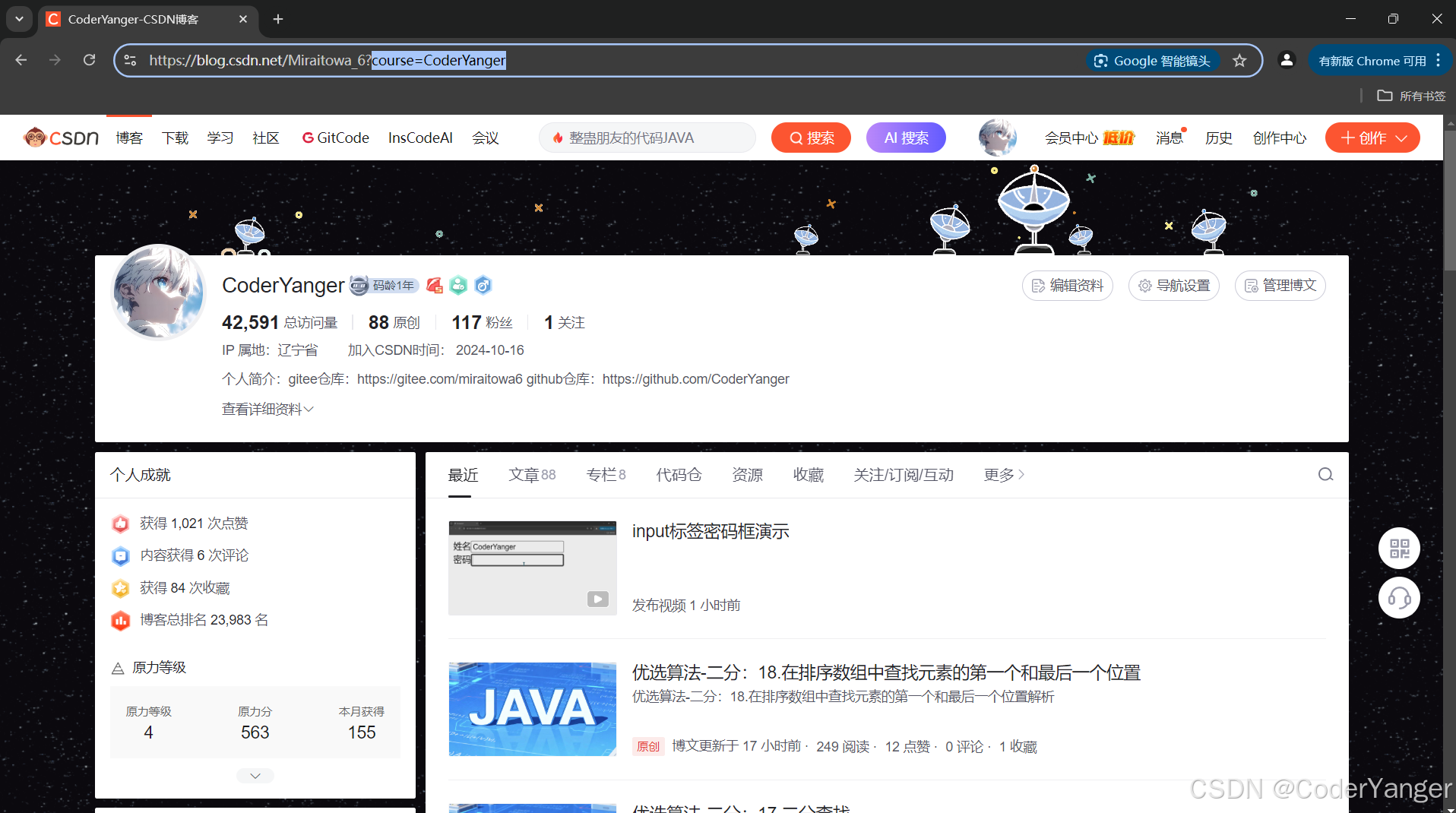Click the comment icon for 内容获得 6 次评论
The image size is (1456, 813).
coord(121,556)
